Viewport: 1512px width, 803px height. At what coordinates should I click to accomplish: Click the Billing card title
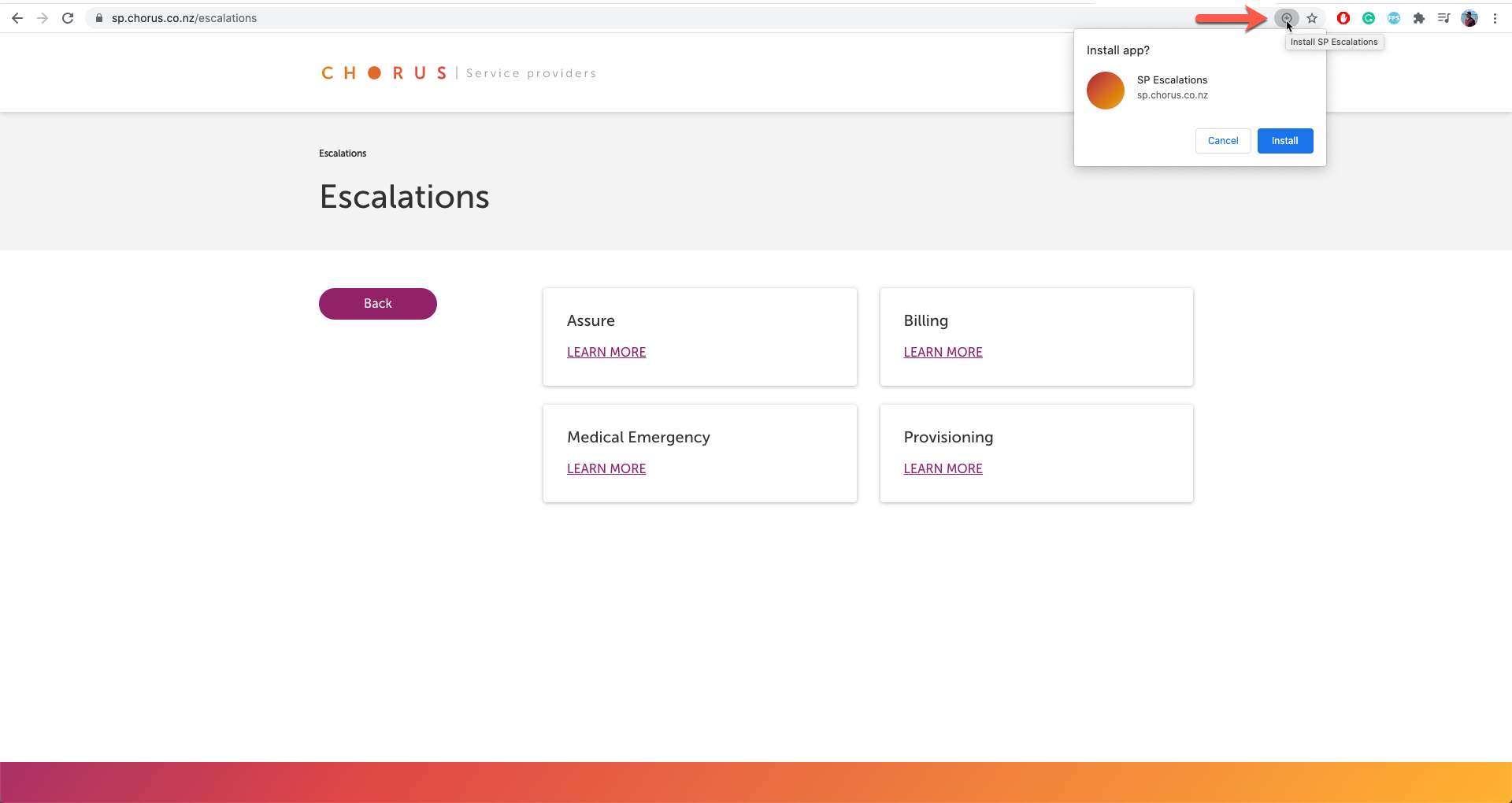(926, 320)
